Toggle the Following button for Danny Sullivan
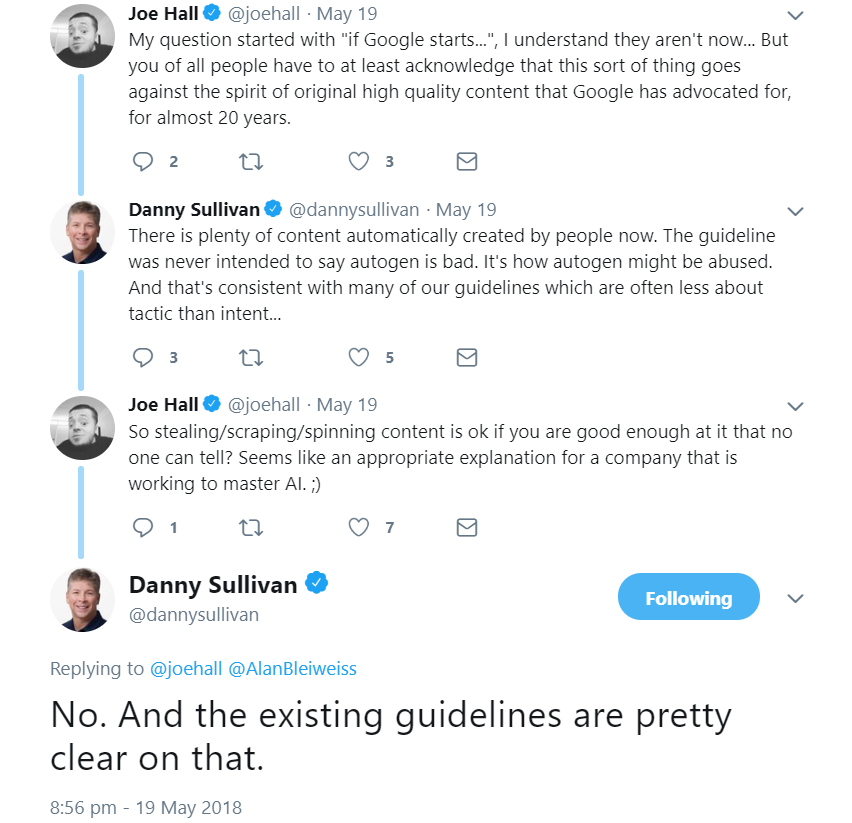Viewport: 852px width, 823px height. tap(688, 598)
